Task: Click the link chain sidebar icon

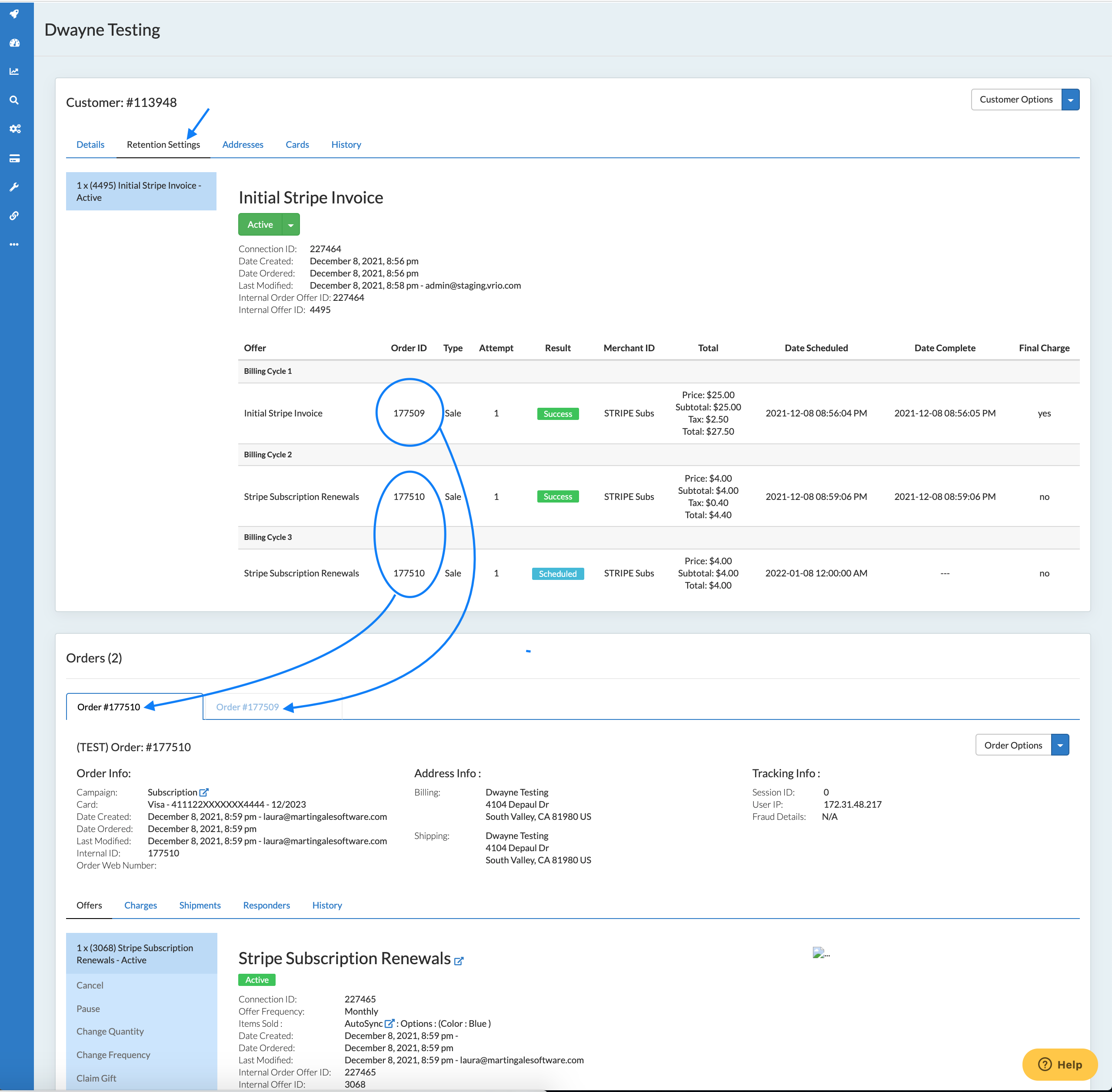Action: (14, 216)
